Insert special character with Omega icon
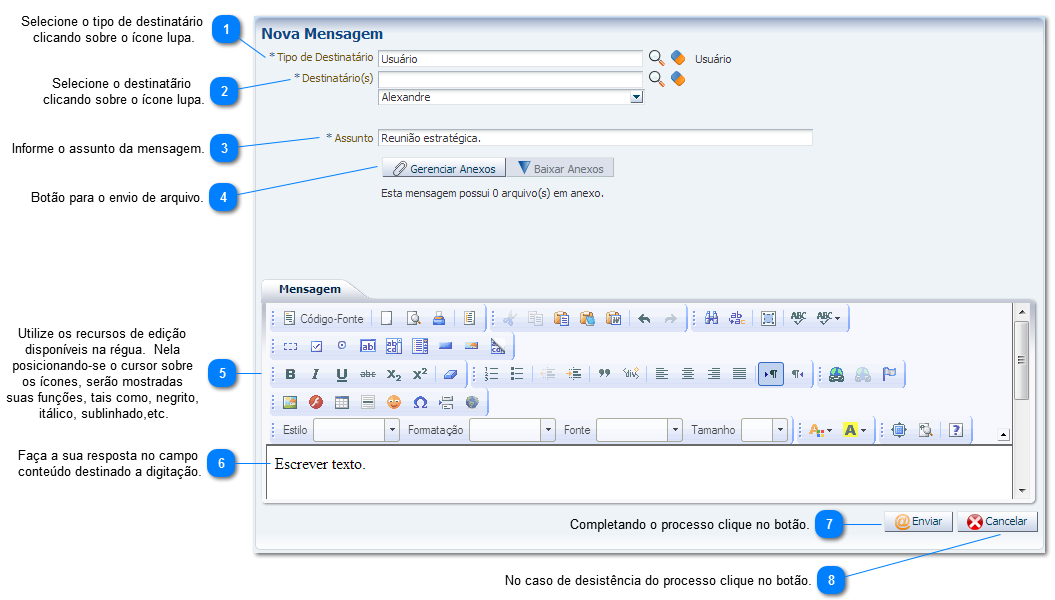The height and width of the screenshot is (600, 1055). pyautogui.click(x=420, y=403)
